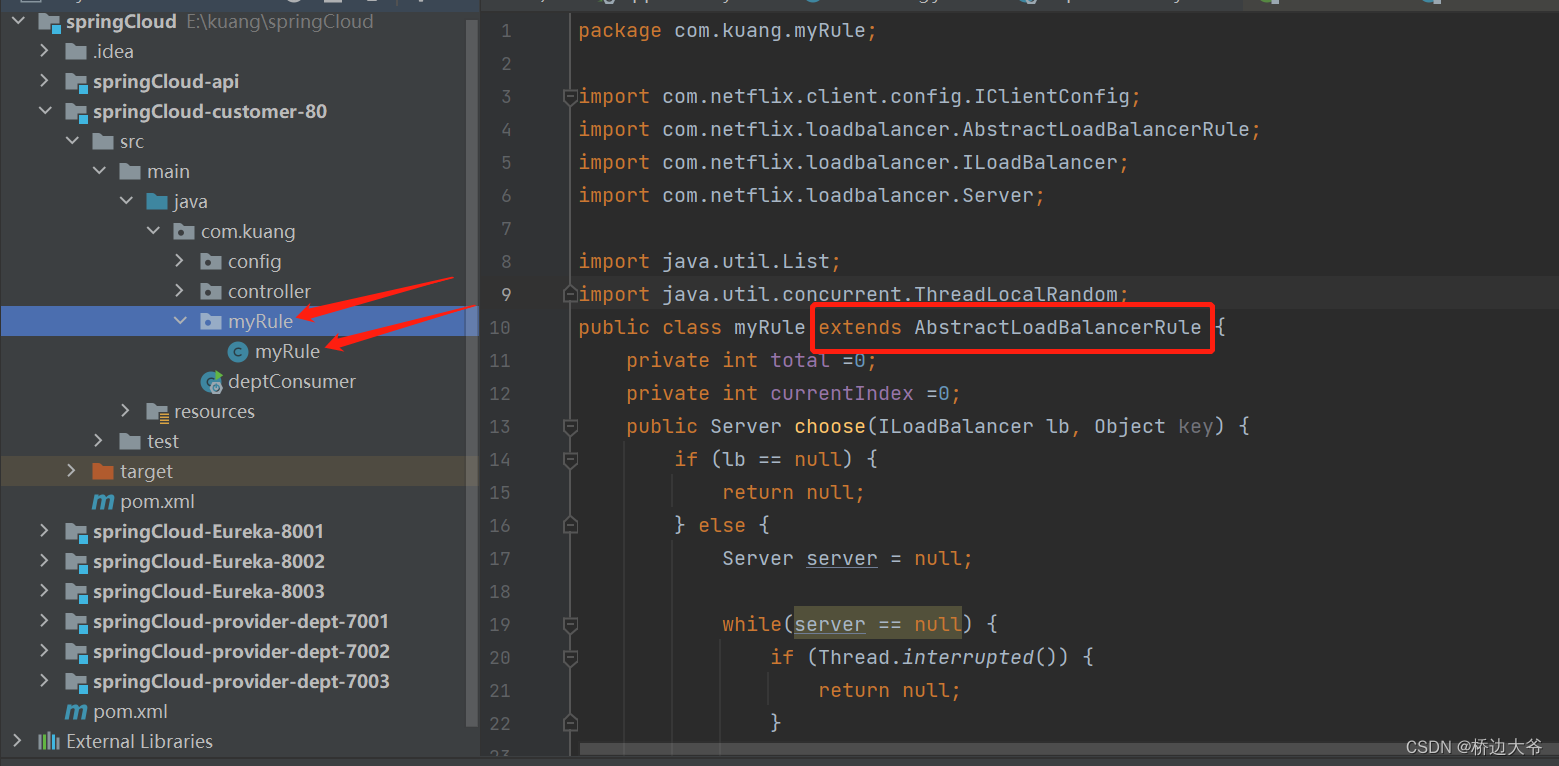Expand springCloud-provider-dept-7002 module
The width and height of the screenshot is (1559, 766).
pyautogui.click(x=44, y=651)
